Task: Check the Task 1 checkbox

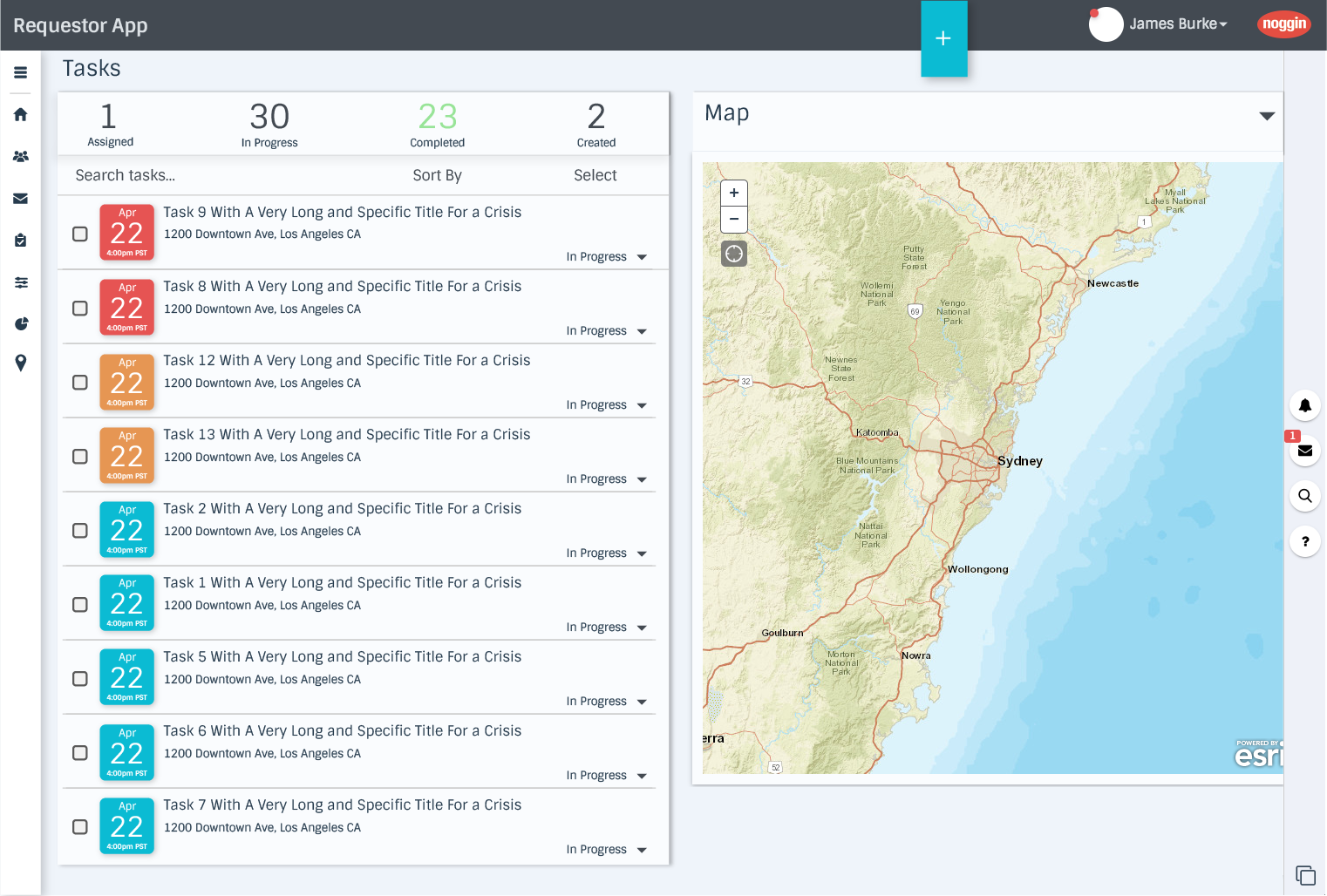Action: point(80,604)
